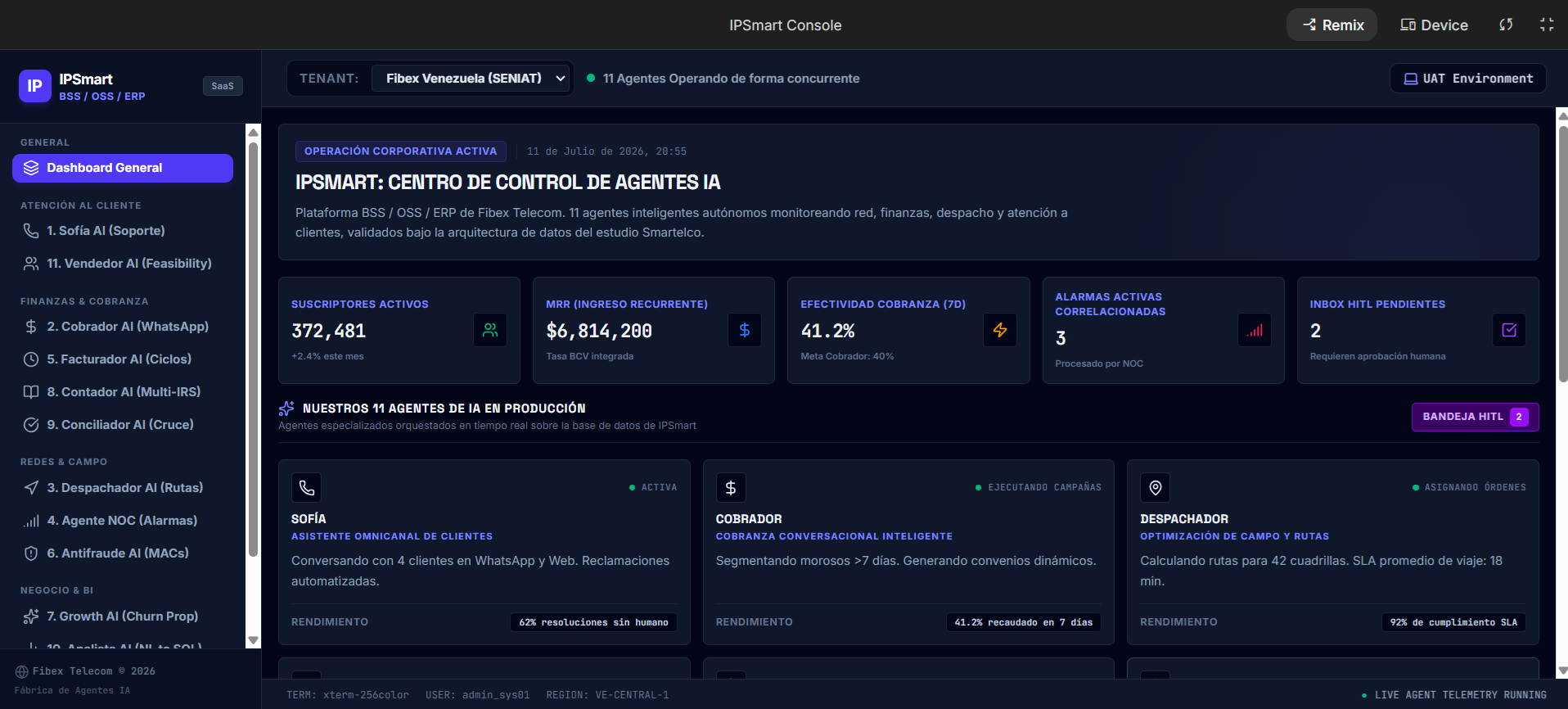
Task: Click the Antifraude AI shield icon
Action: [31, 553]
